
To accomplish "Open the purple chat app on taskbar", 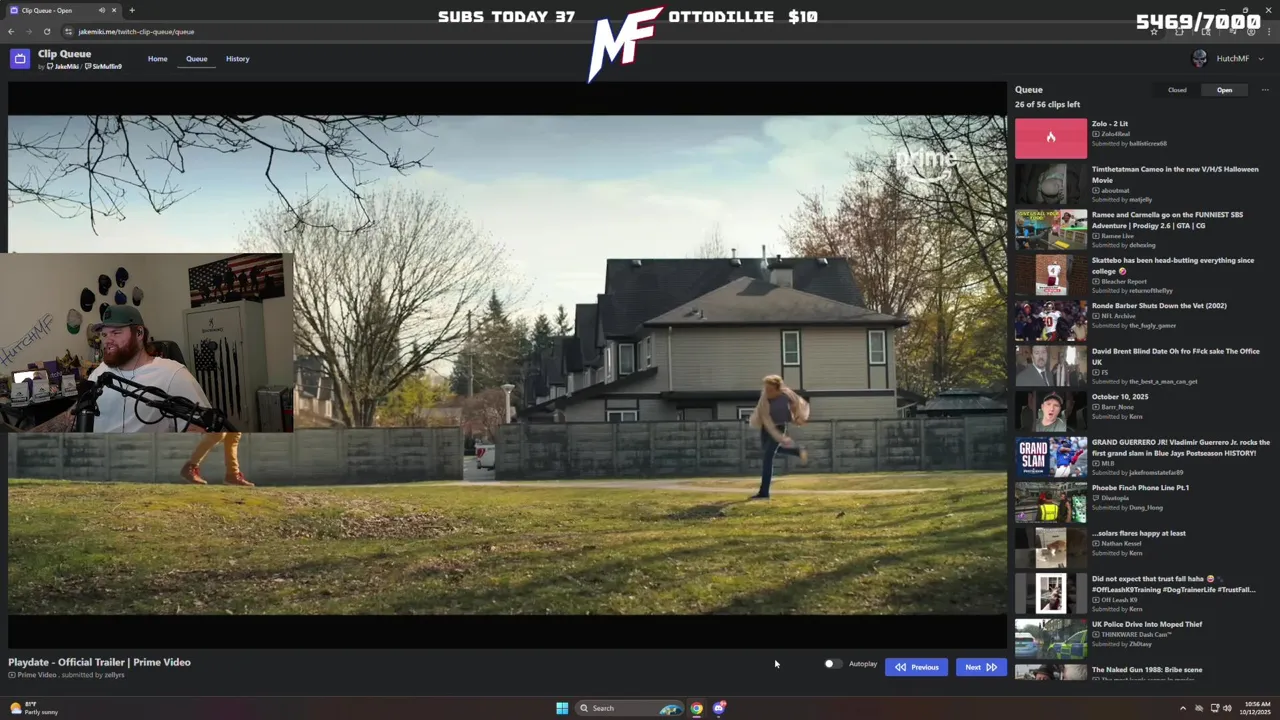I will [719, 708].
